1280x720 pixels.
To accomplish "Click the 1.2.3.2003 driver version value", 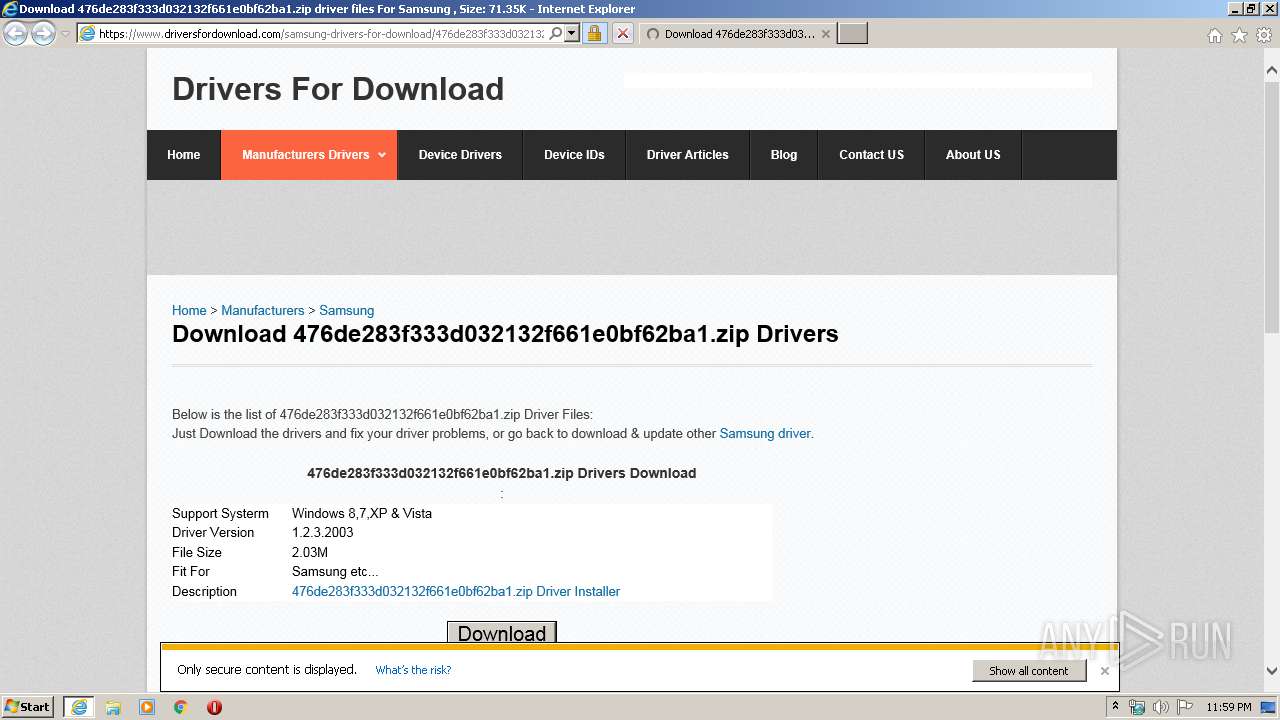I will (322, 533).
